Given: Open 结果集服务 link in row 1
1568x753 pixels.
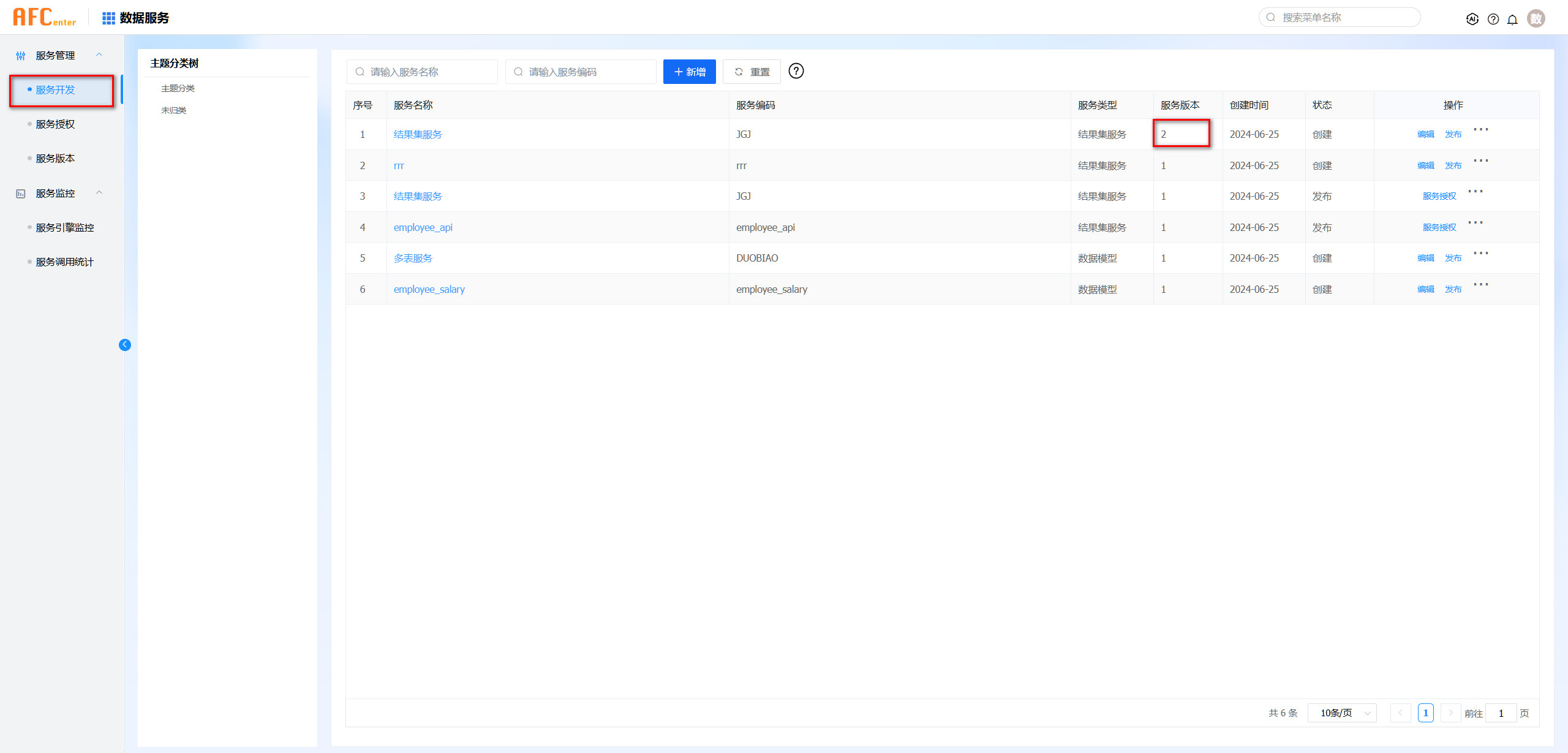Looking at the screenshot, I should [x=418, y=134].
